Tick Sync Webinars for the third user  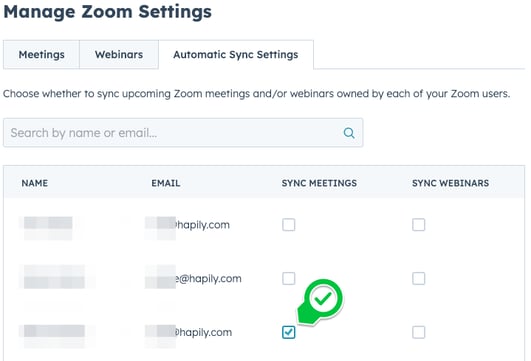pos(419,332)
